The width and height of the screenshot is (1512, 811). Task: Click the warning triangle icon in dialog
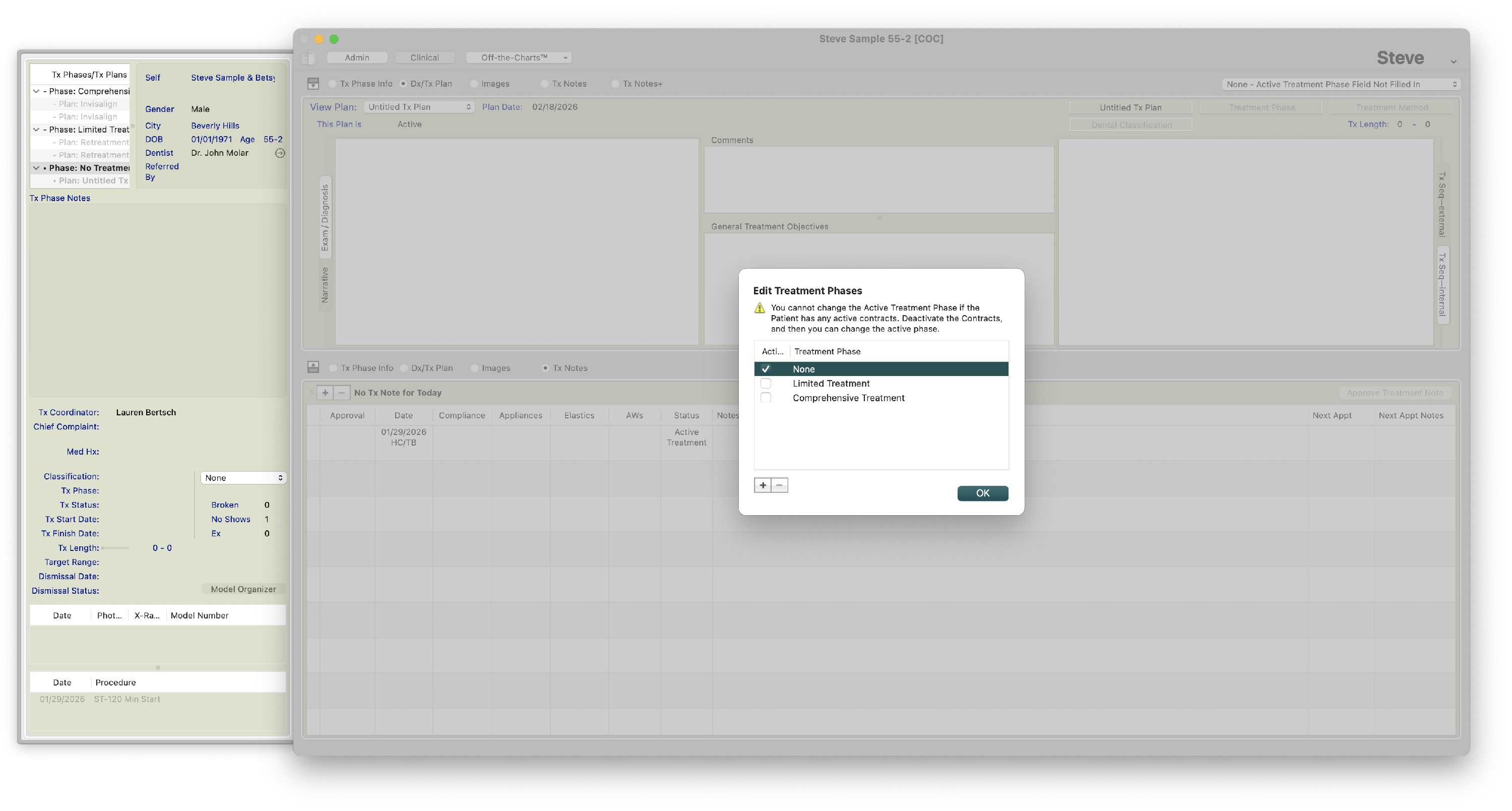[x=759, y=308]
